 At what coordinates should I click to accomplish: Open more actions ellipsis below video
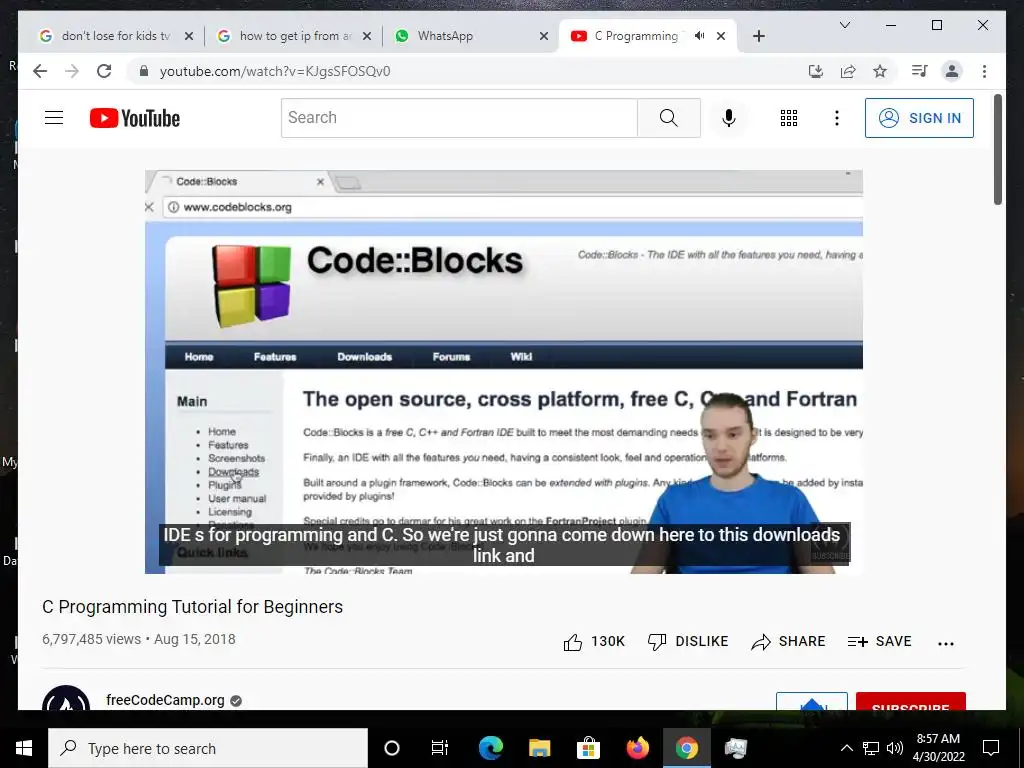pos(945,643)
